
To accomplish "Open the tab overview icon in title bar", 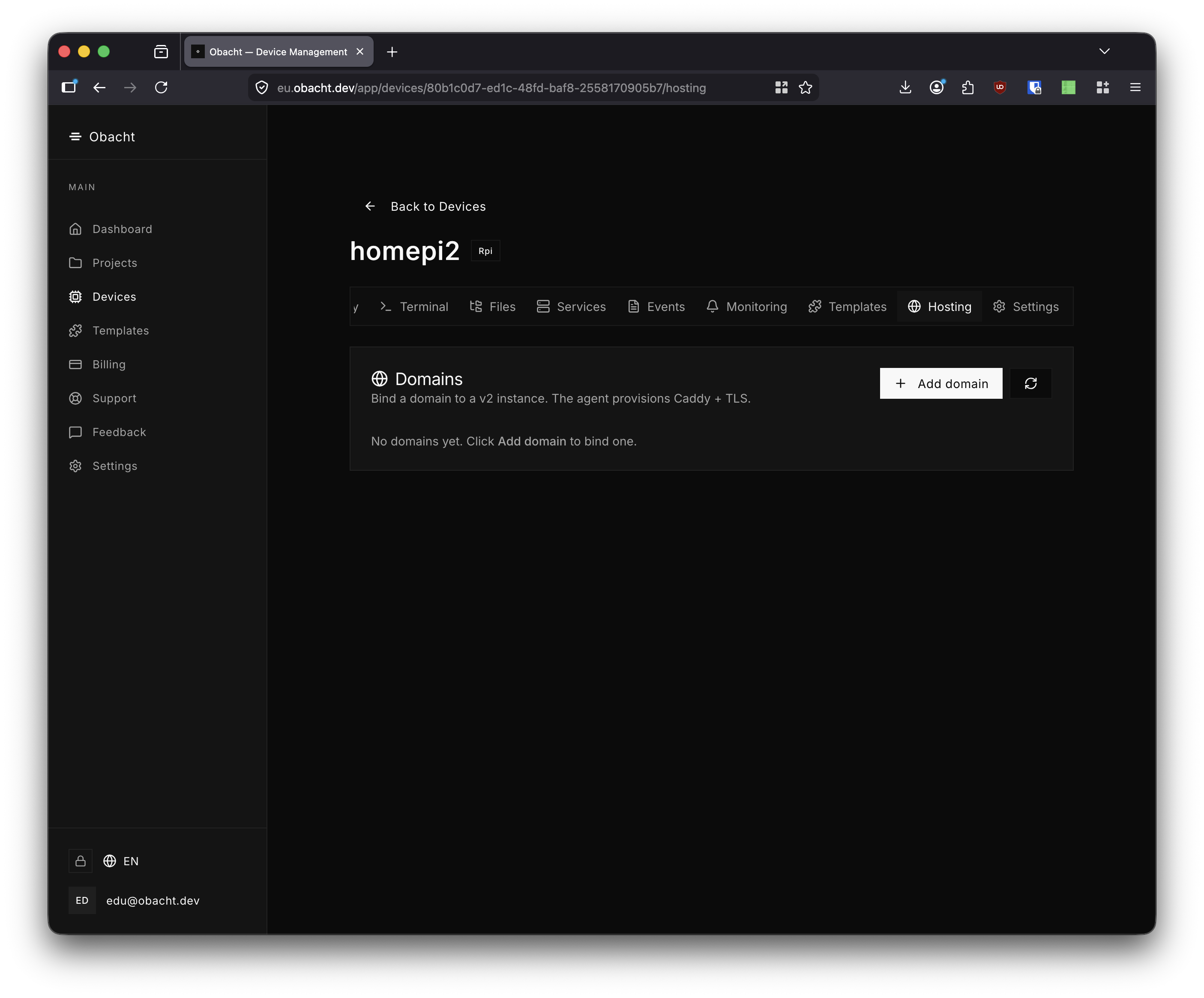I will point(161,51).
